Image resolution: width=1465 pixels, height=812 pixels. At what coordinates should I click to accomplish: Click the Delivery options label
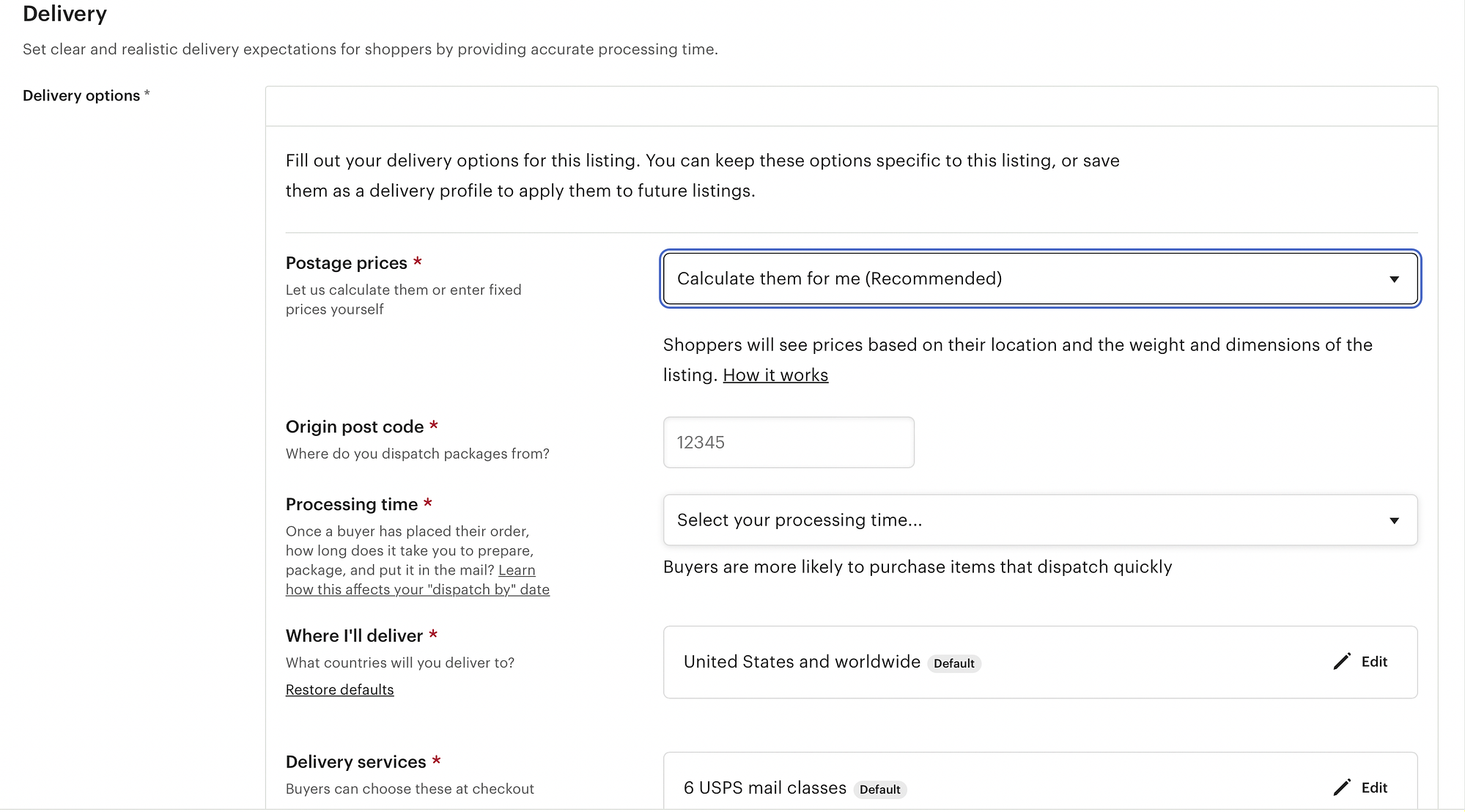(81, 95)
